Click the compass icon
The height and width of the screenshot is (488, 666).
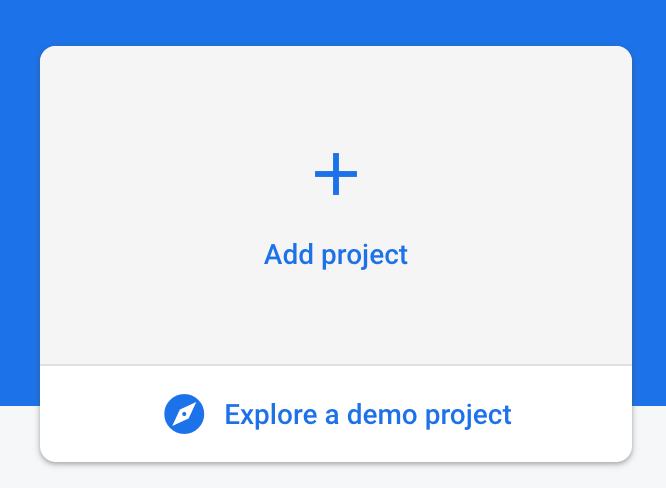pyautogui.click(x=184, y=414)
